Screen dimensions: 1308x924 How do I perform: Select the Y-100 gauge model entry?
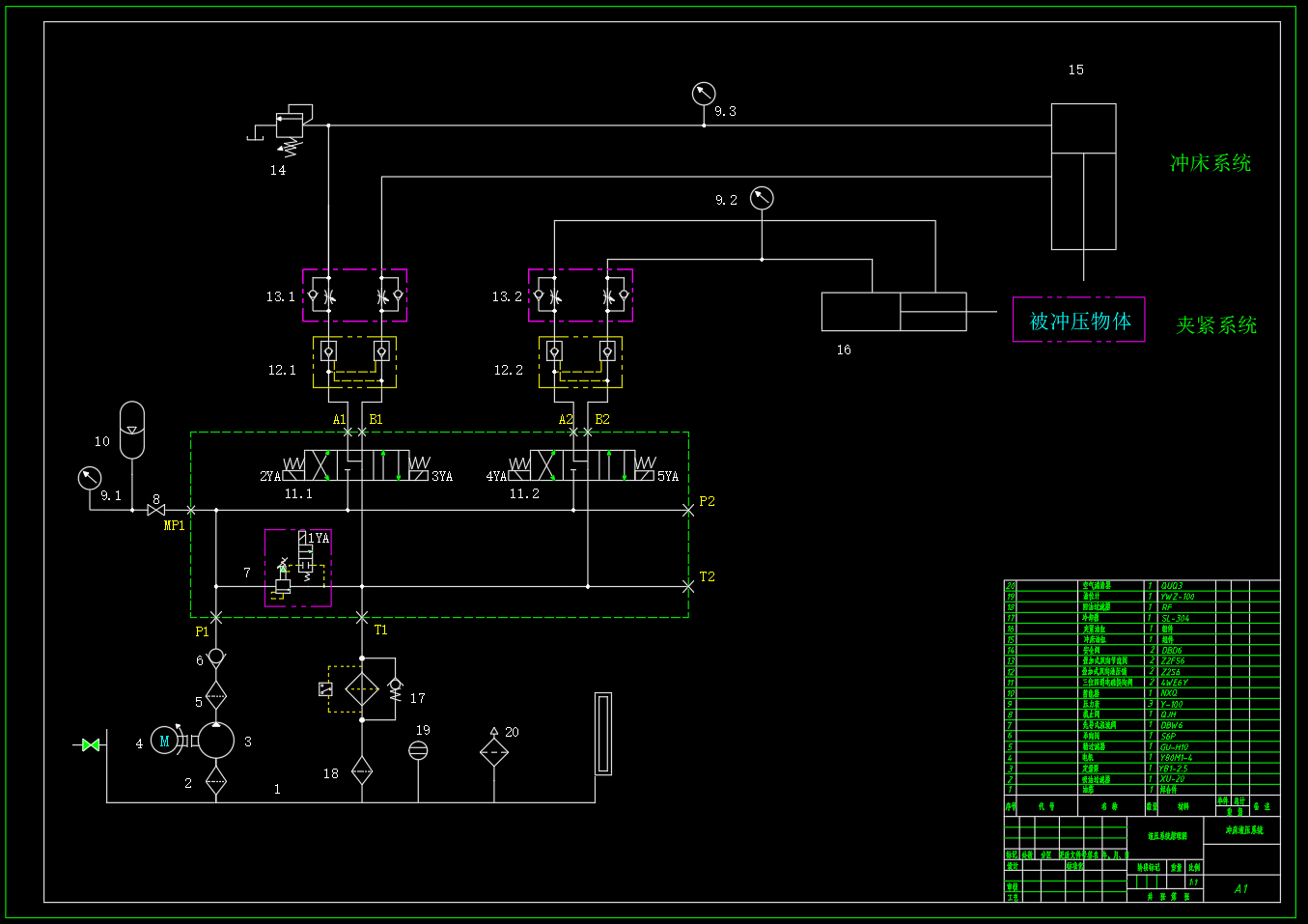click(1171, 704)
